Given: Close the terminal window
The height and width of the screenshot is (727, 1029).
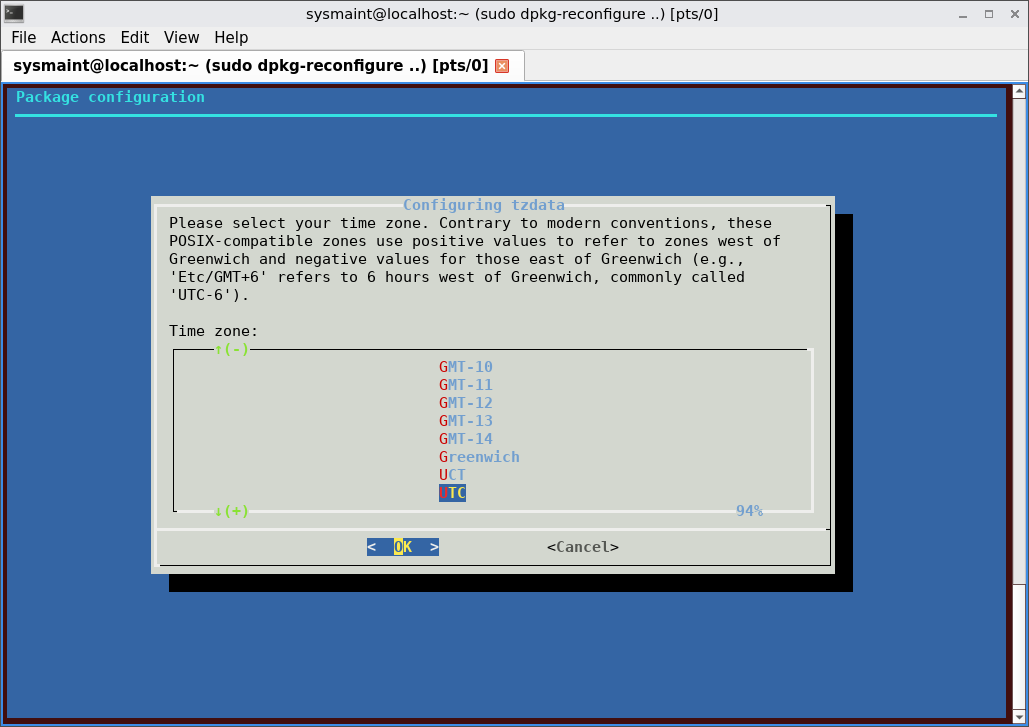Looking at the screenshot, I should coord(1012,14).
